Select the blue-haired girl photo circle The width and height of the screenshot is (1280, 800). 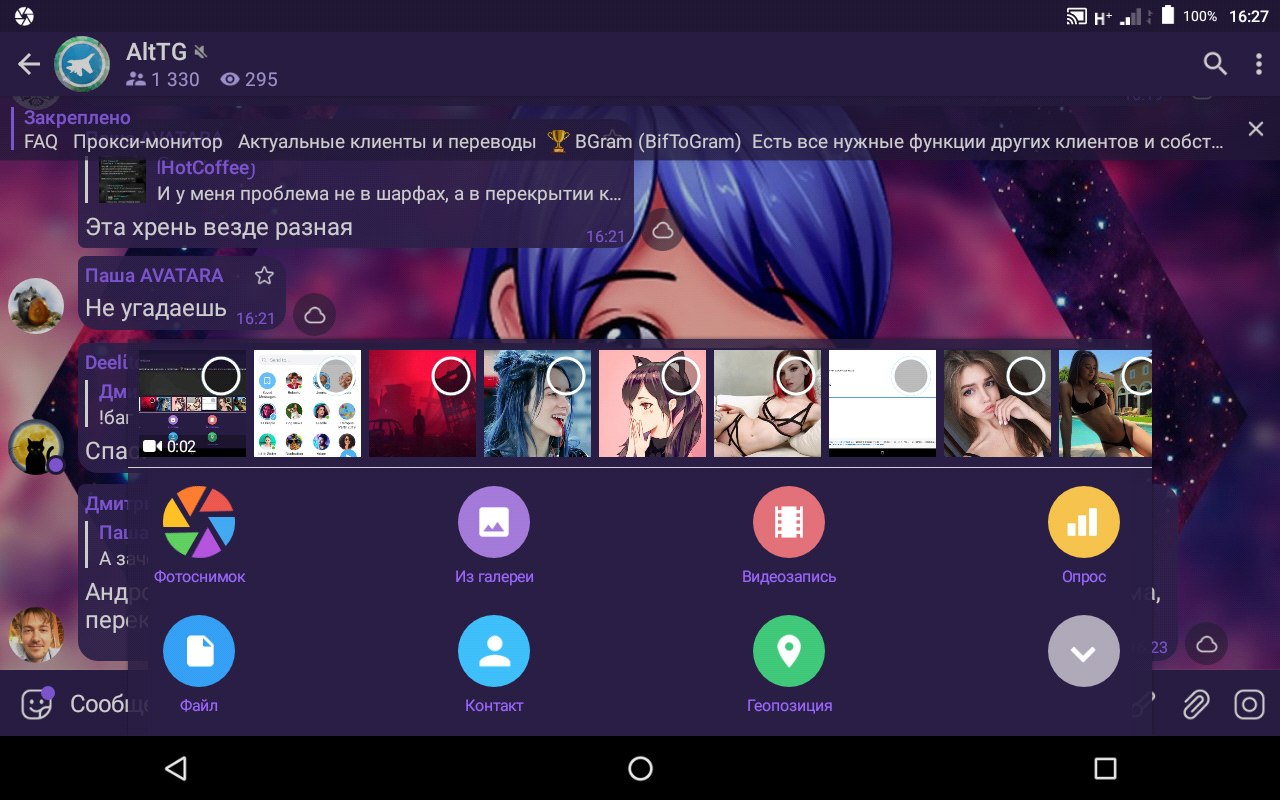pos(566,376)
